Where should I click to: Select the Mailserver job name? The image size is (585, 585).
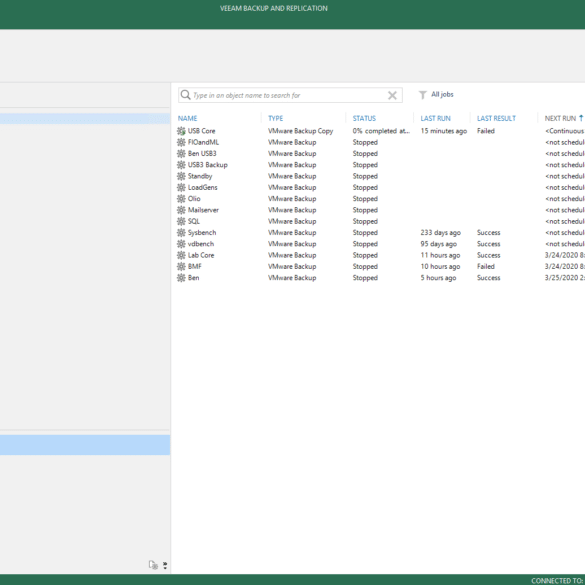tap(203, 210)
